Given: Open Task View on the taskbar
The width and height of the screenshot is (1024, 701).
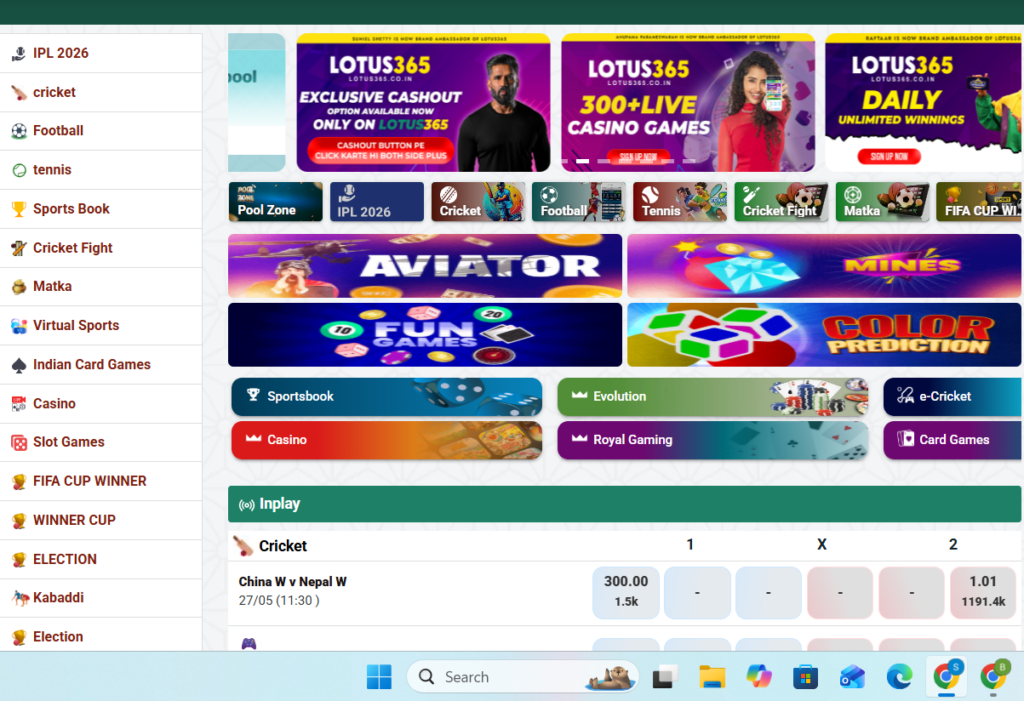Looking at the screenshot, I should tap(665, 677).
